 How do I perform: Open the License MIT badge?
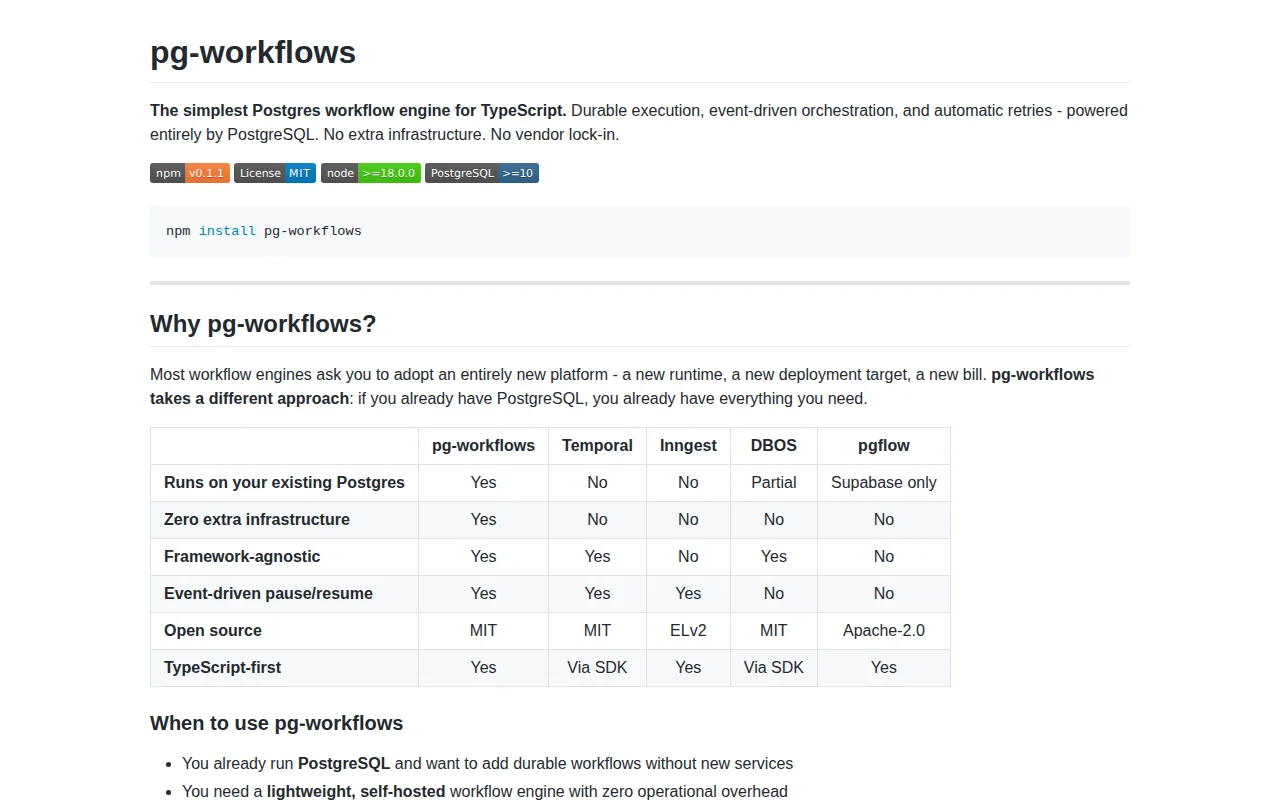(275, 173)
